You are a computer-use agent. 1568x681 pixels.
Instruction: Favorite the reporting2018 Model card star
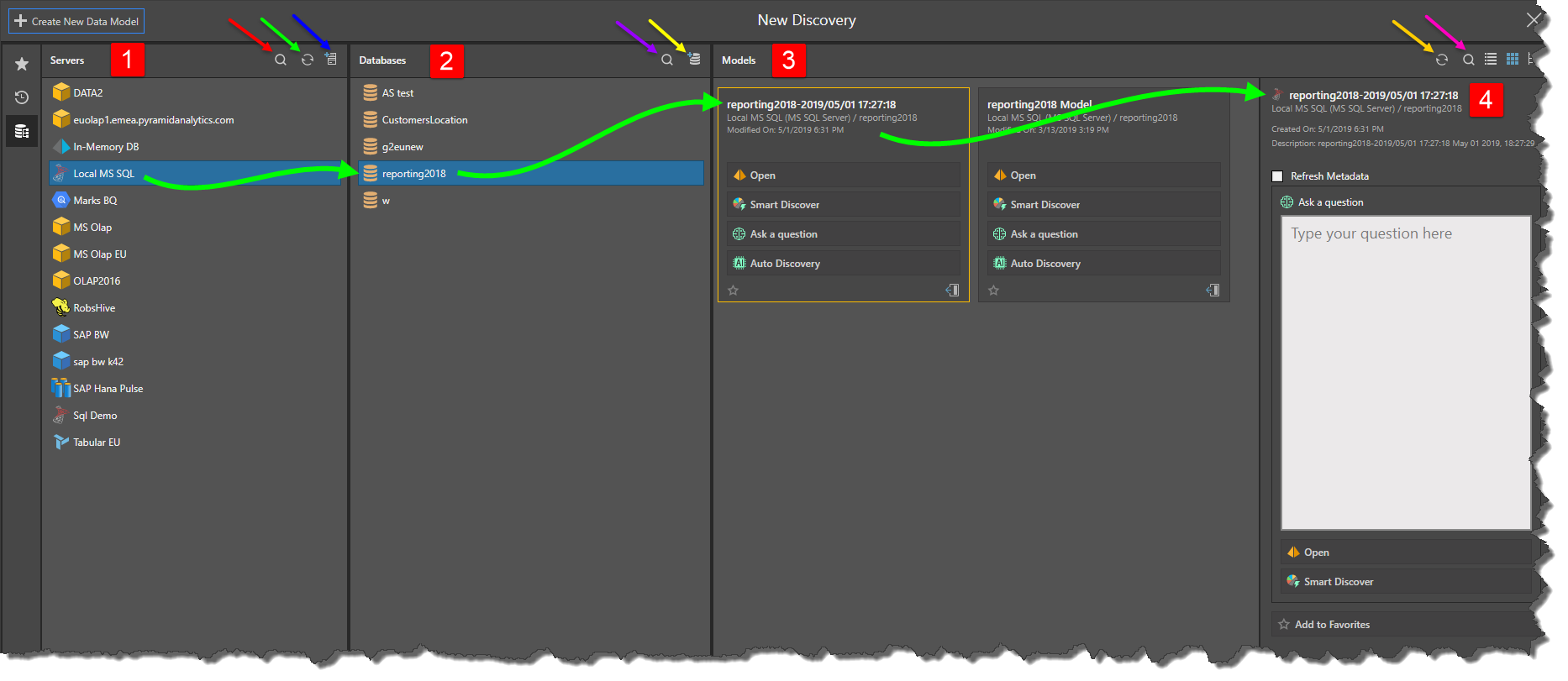coord(994,291)
